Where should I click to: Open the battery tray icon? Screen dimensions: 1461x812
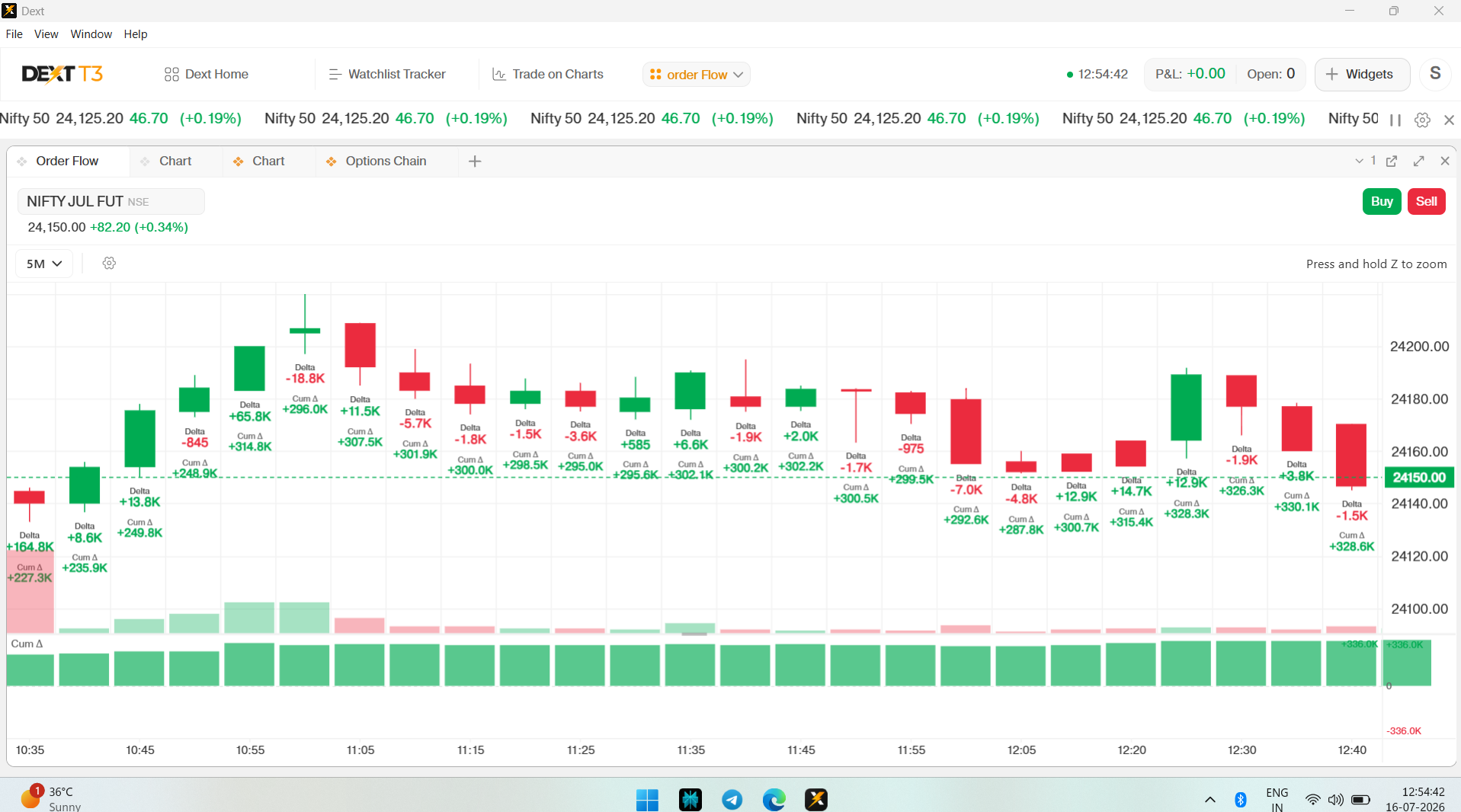1361,799
